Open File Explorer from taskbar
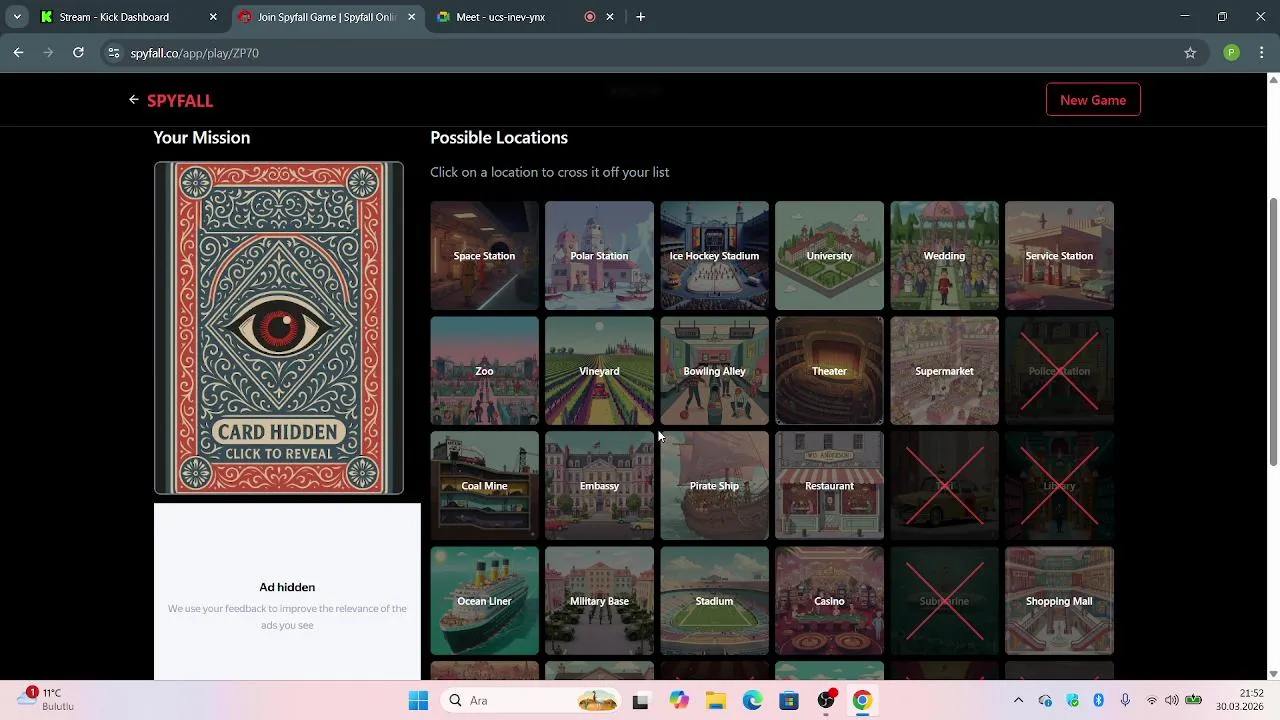Viewport: 1280px width, 720px height. coord(716,701)
